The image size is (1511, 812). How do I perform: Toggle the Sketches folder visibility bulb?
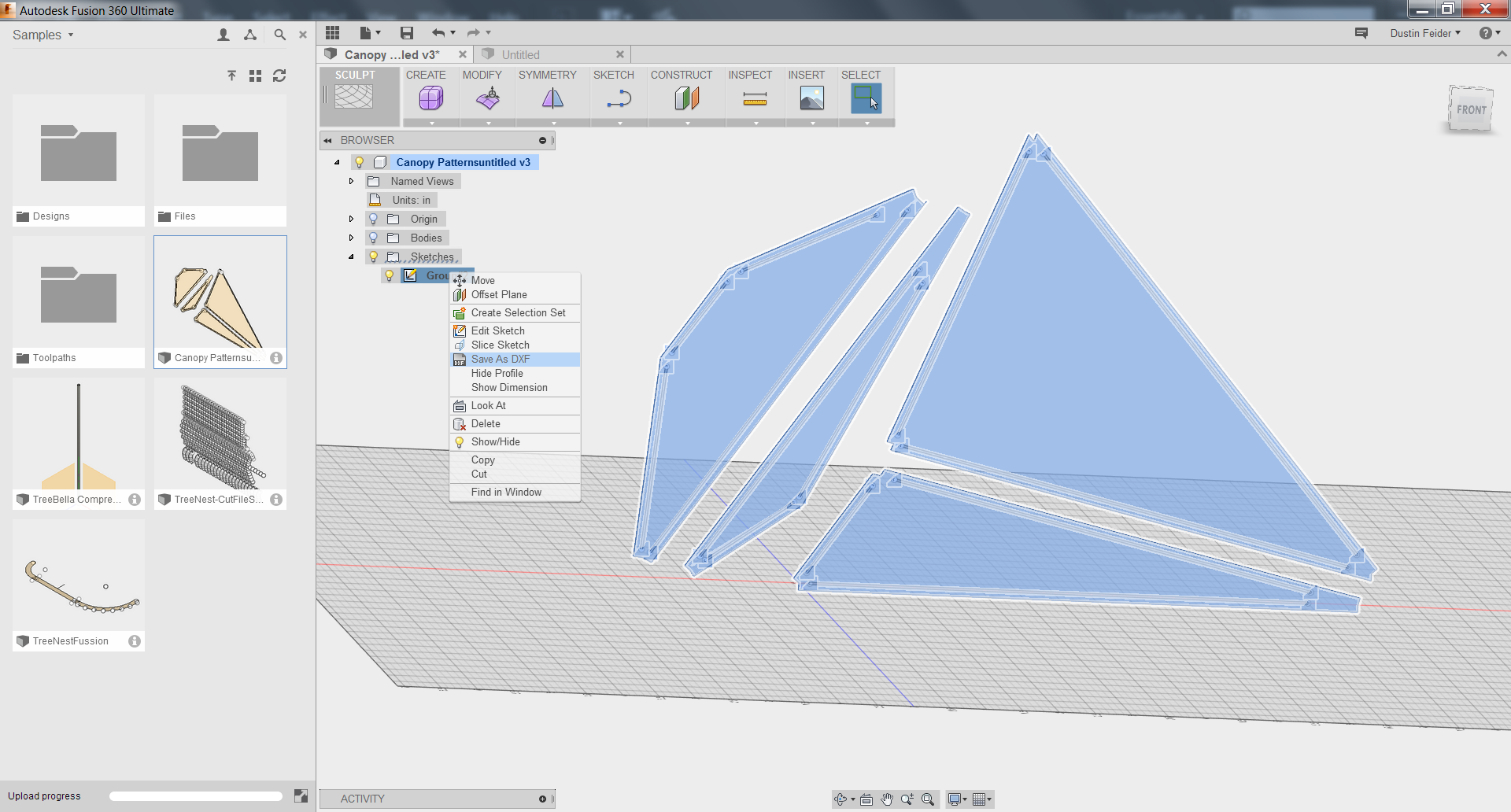(374, 257)
